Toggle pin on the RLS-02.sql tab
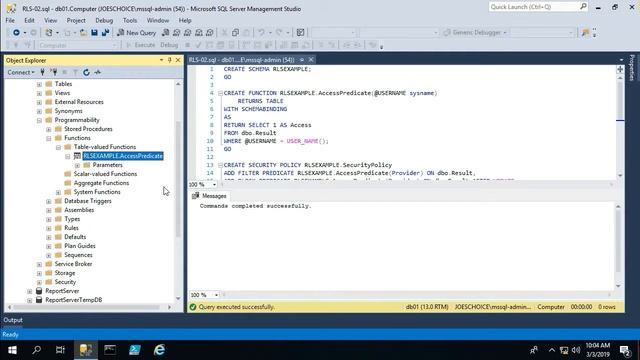 (x=302, y=60)
